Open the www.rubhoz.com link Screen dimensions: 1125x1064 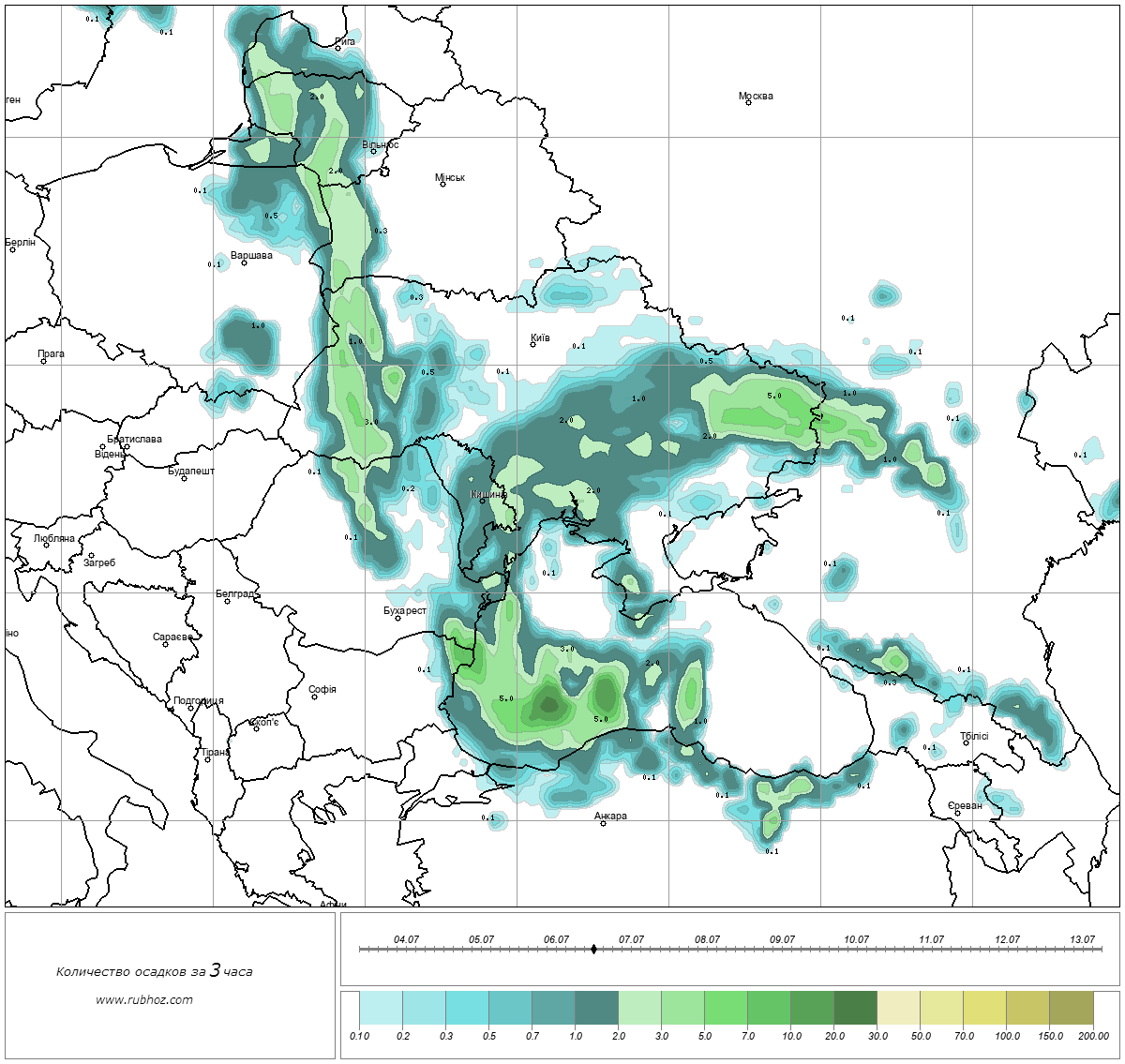[144, 999]
